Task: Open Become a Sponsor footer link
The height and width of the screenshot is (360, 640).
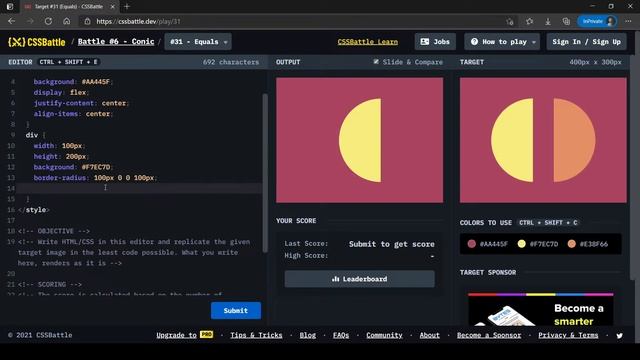Action: pyautogui.click(x=489, y=335)
